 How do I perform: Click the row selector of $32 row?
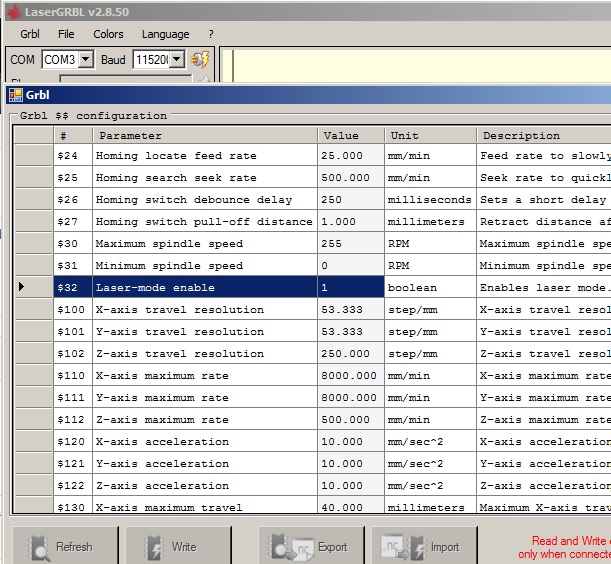tap(34, 288)
